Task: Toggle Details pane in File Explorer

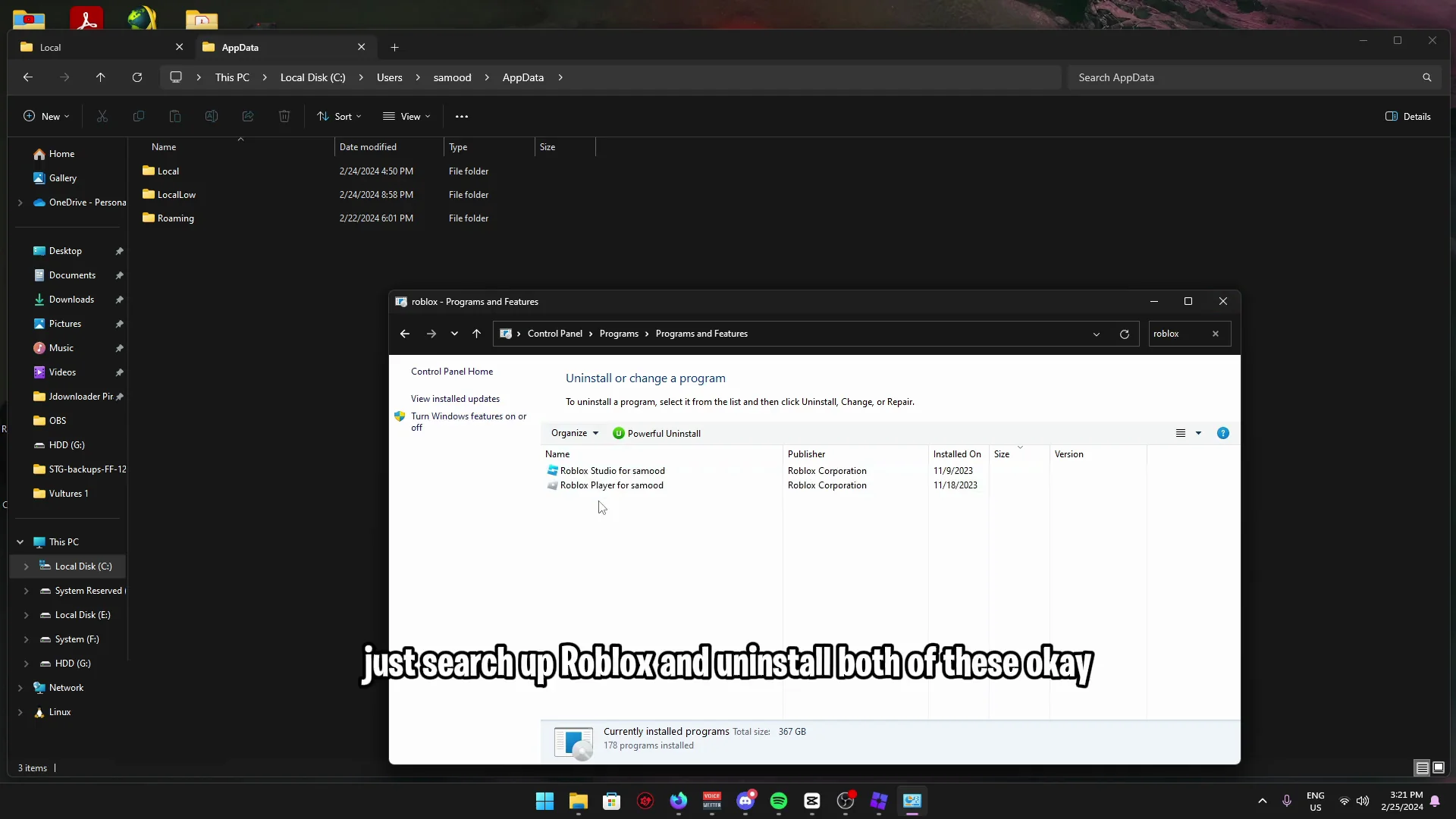Action: 1407,116
